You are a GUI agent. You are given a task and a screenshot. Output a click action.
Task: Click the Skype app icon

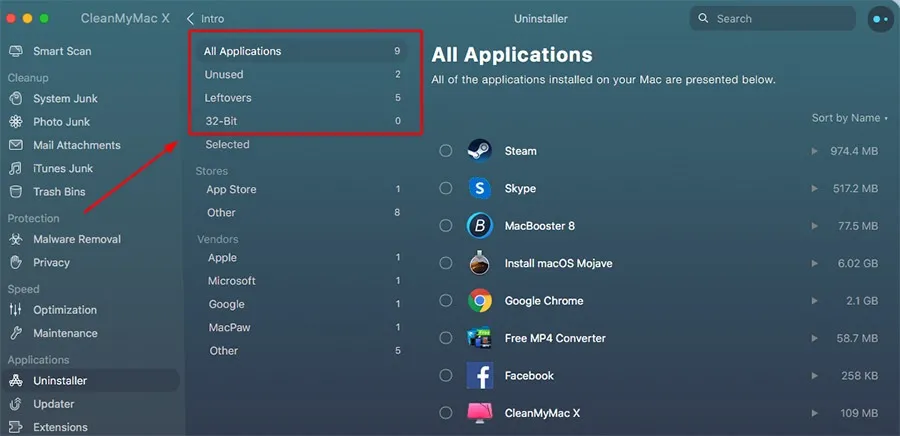[x=479, y=188]
